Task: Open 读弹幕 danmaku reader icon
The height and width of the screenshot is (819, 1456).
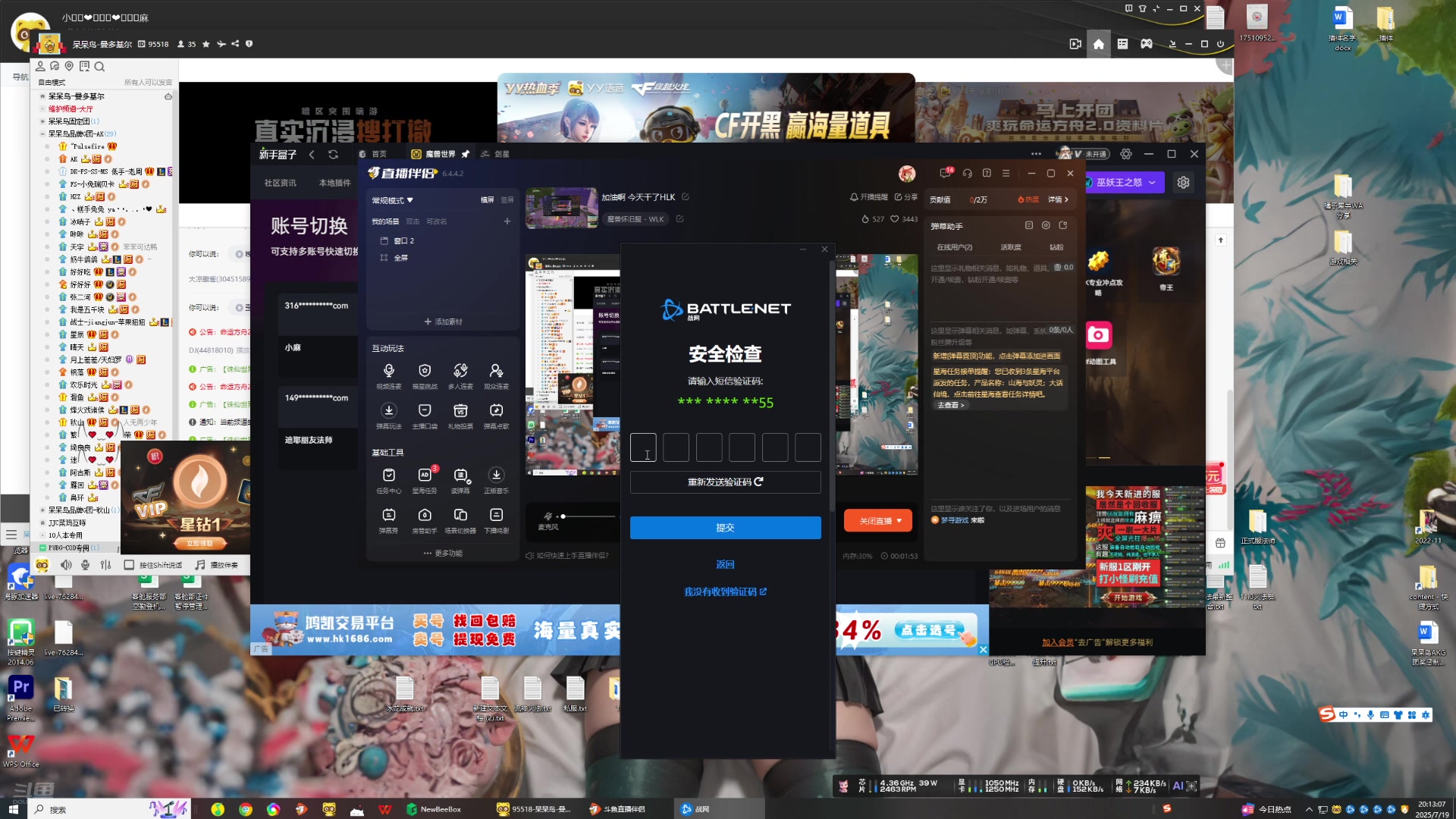Action: 460,480
